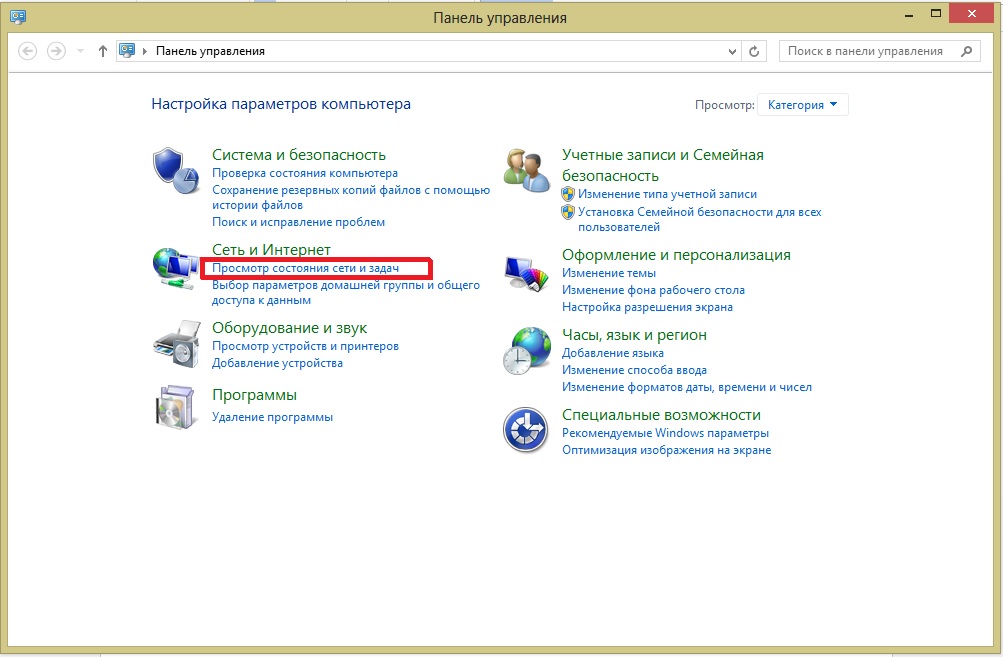Screen dimensions: 1003x657
Task: Open the Программы category heading
Action: click(254, 395)
